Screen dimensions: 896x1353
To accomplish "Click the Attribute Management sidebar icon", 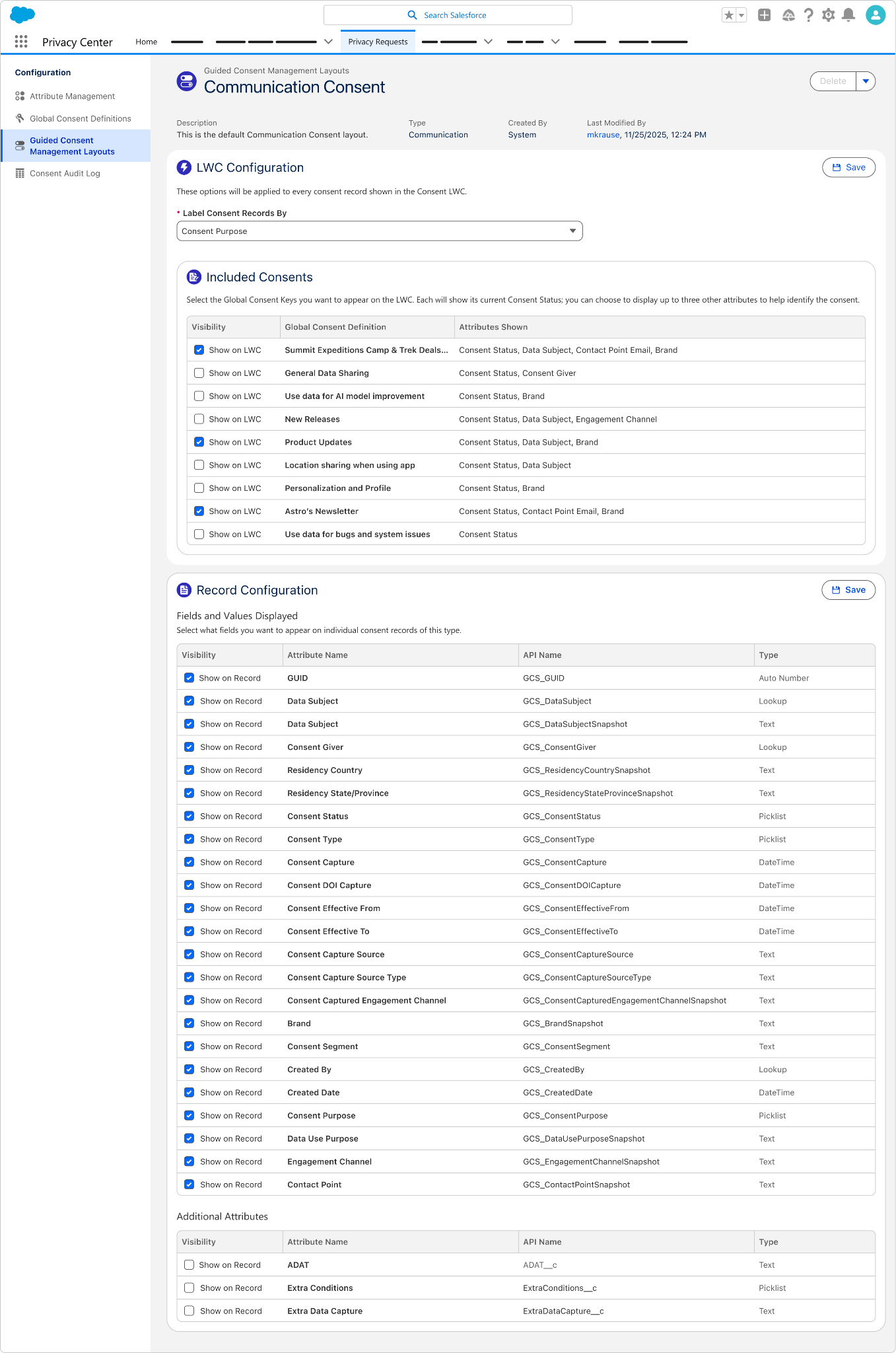I will pos(20,96).
